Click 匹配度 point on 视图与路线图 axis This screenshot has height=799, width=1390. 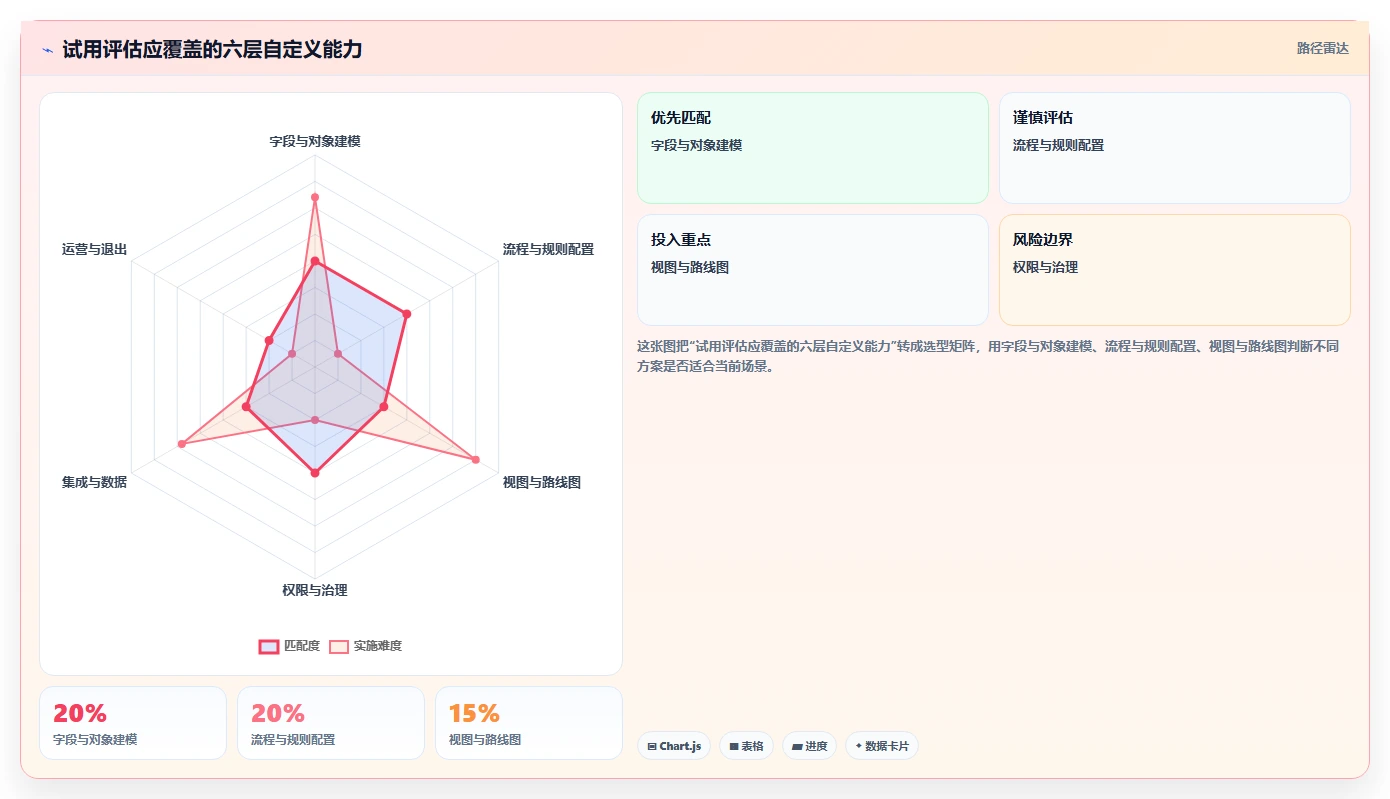click(383, 406)
